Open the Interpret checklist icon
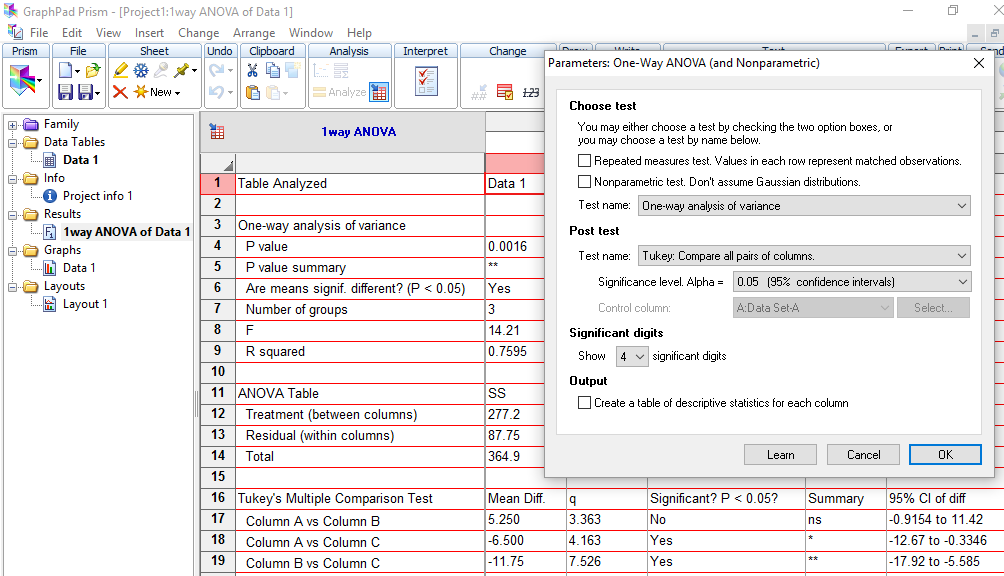The height and width of the screenshot is (576, 1004). [426, 81]
